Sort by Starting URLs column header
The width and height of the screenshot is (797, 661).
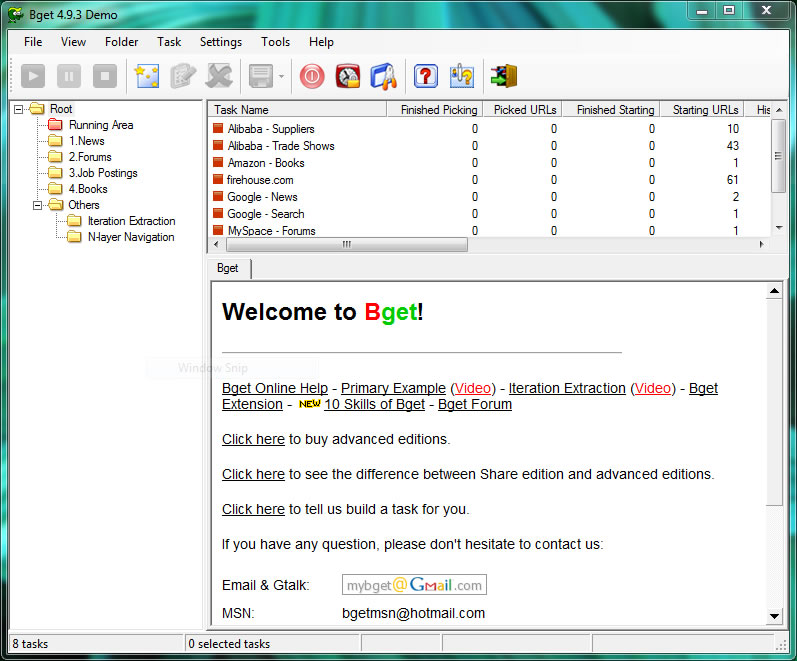coord(702,110)
